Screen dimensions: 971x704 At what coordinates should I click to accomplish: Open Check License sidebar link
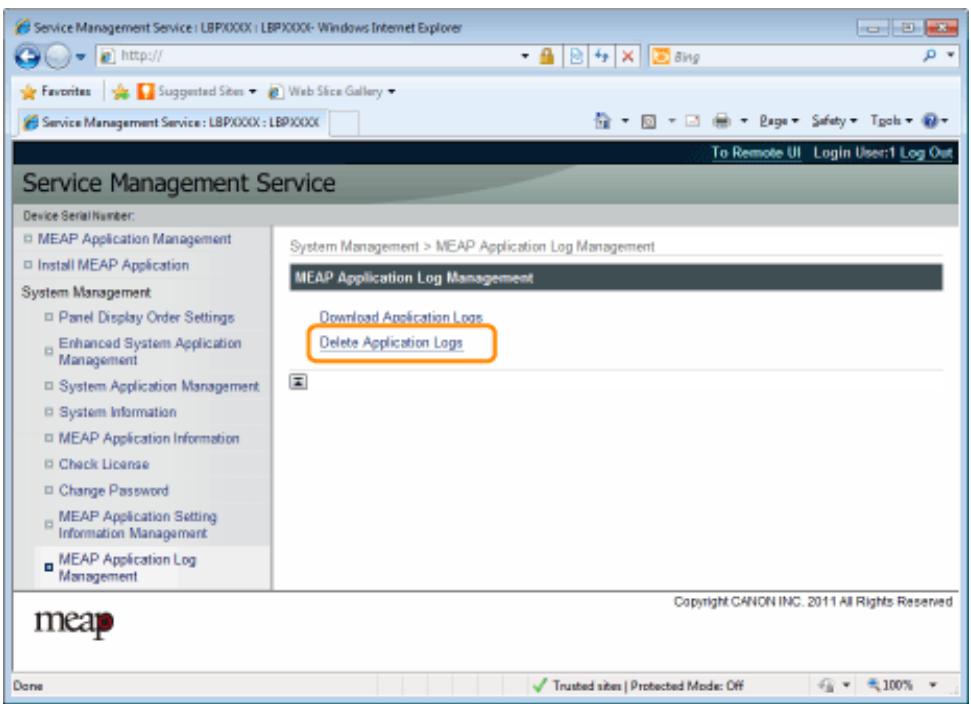(x=103, y=464)
